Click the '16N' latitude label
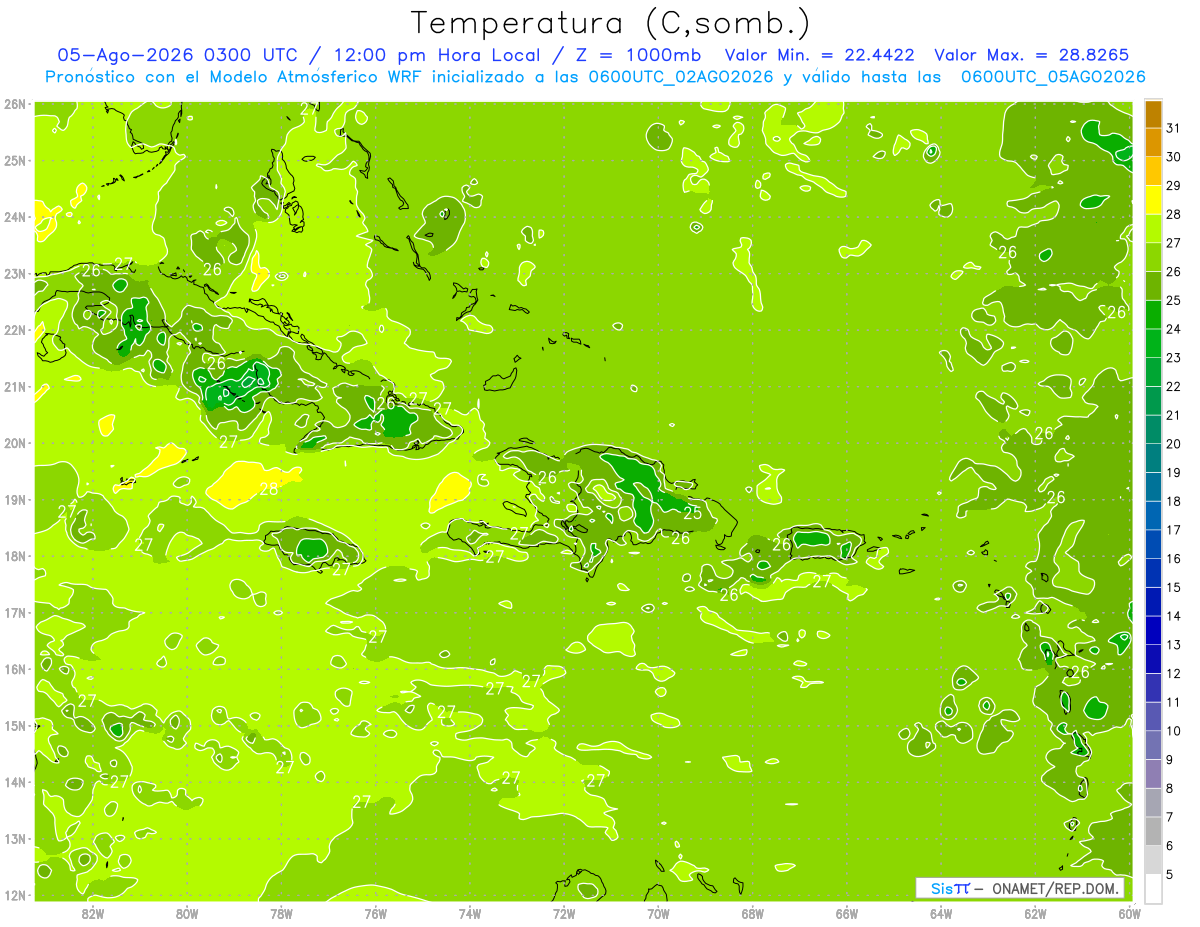Viewport: 1200px width, 927px height. (x=15, y=669)
